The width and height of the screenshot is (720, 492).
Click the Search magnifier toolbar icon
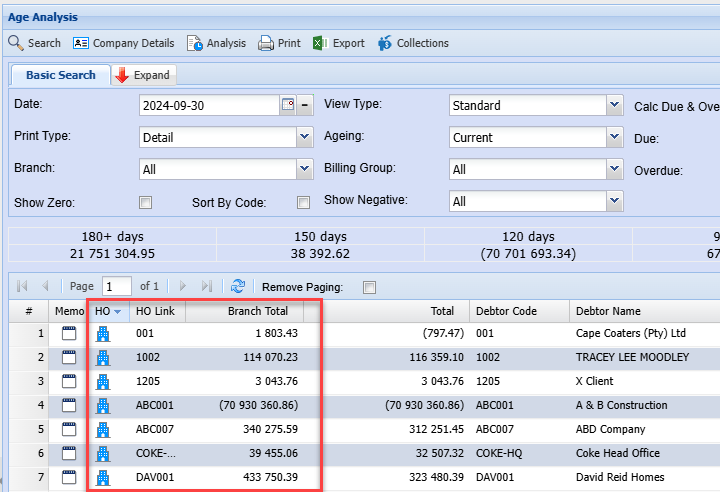coord(17,43)
